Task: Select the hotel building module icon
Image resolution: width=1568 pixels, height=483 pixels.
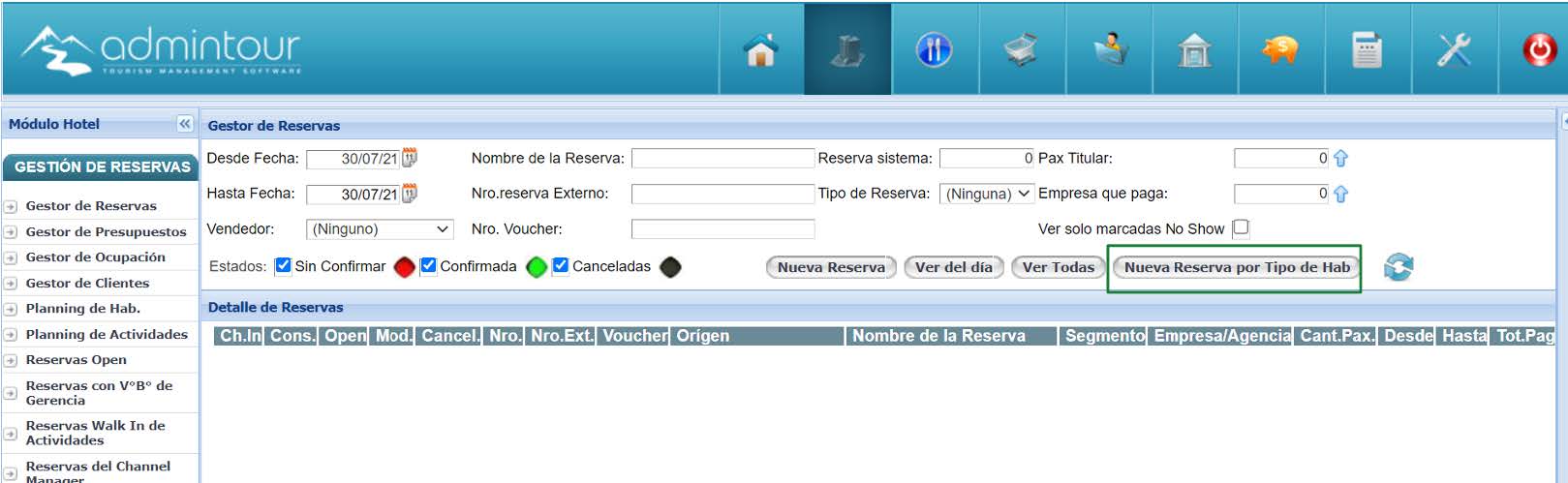Action: click(847, 49)
